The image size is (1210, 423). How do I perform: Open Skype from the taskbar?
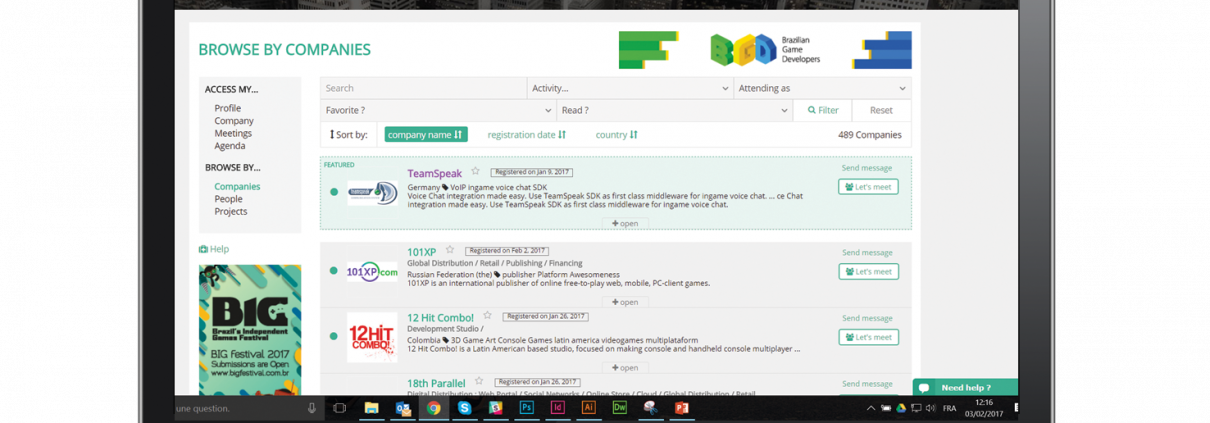click(464, 408)
